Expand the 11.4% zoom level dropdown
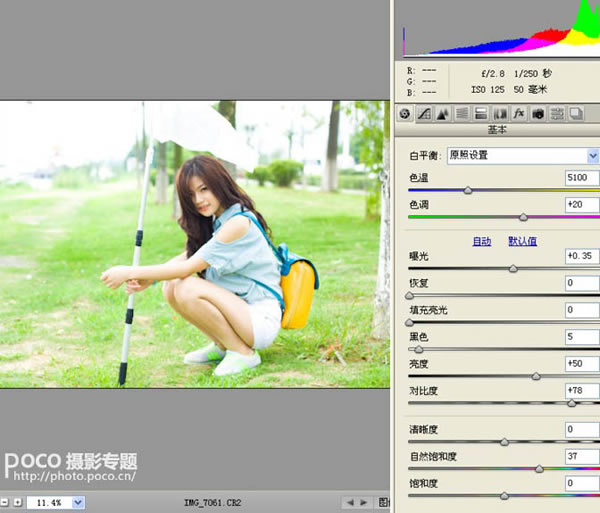The width and height of the screenshot is (600, 513). coord(78,501)
